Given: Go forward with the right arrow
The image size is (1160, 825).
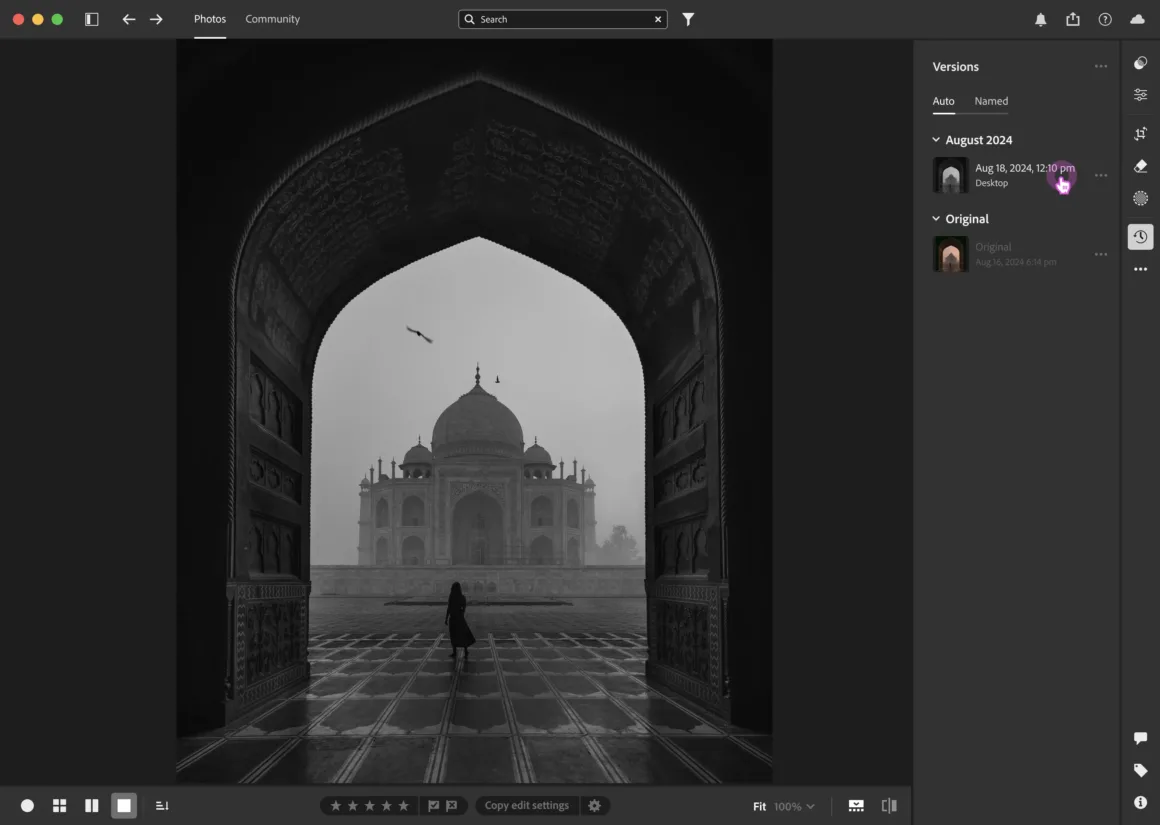Looking at the screenshot, I should (x=156, y=19).
